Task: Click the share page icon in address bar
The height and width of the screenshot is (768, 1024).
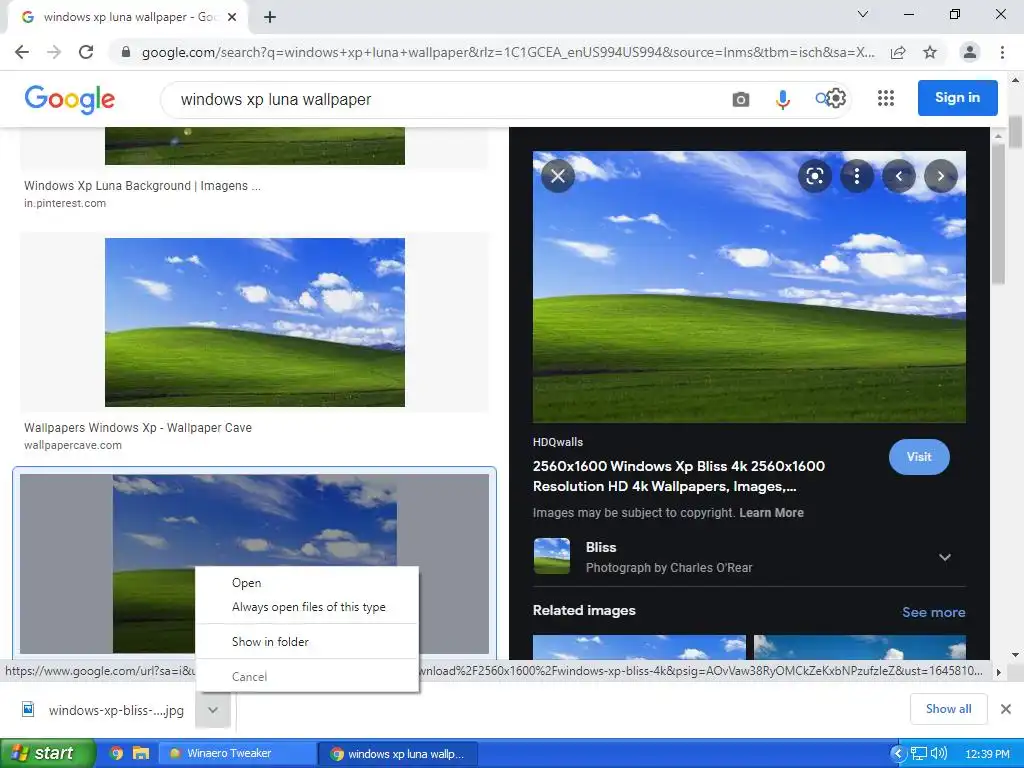Action: click(x=899, y=52)
